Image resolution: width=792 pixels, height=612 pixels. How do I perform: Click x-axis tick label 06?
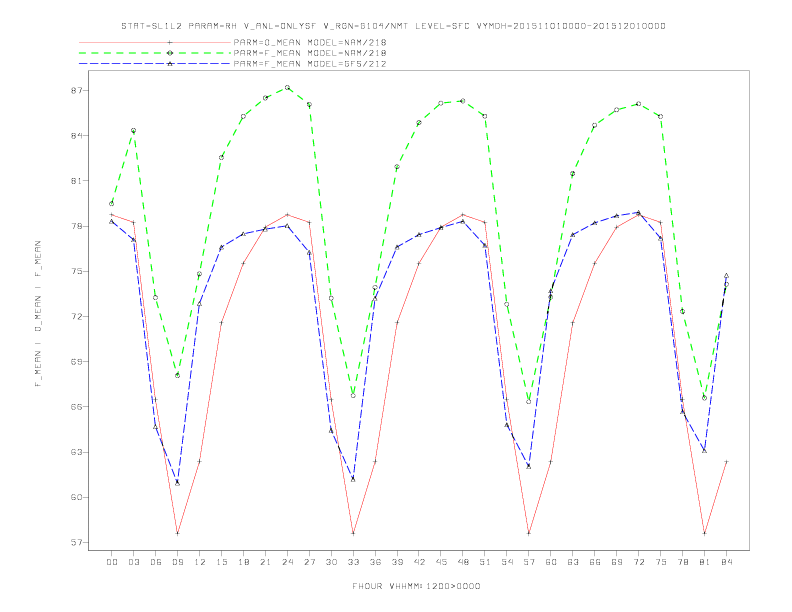pyautogui.click(x=156, y=562)
